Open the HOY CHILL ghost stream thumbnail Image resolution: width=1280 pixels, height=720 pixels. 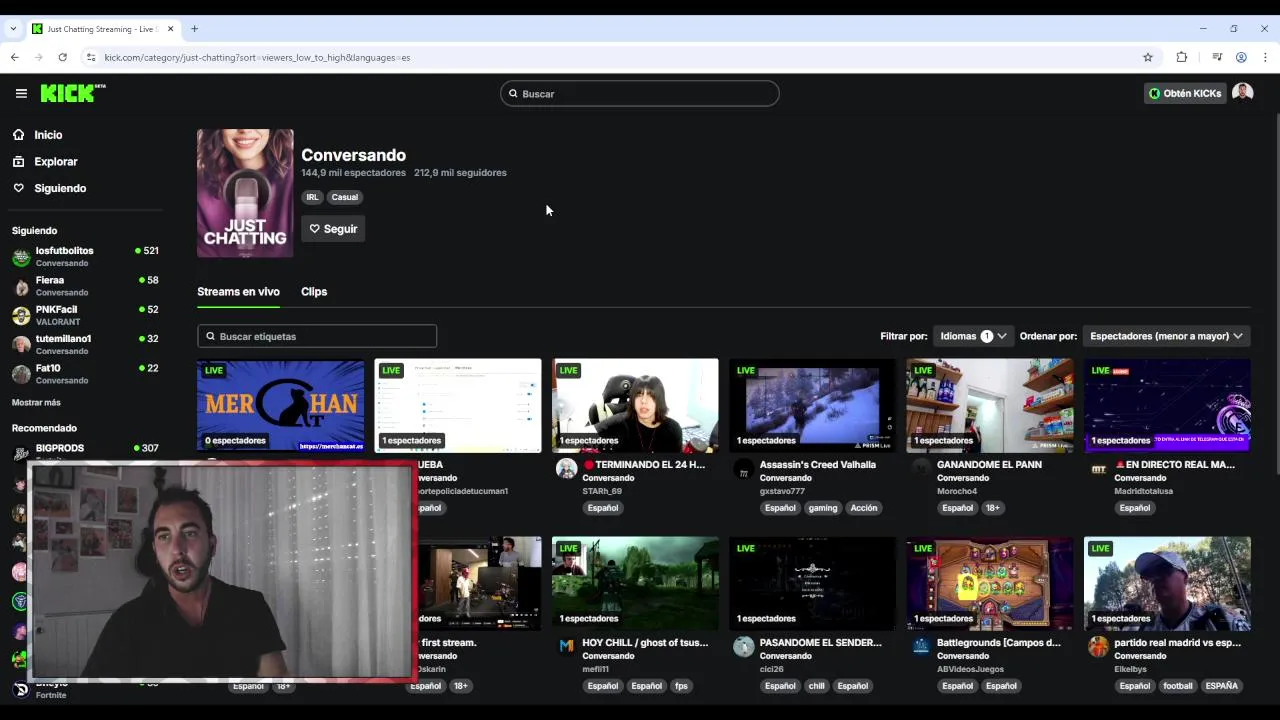point(635,584)
